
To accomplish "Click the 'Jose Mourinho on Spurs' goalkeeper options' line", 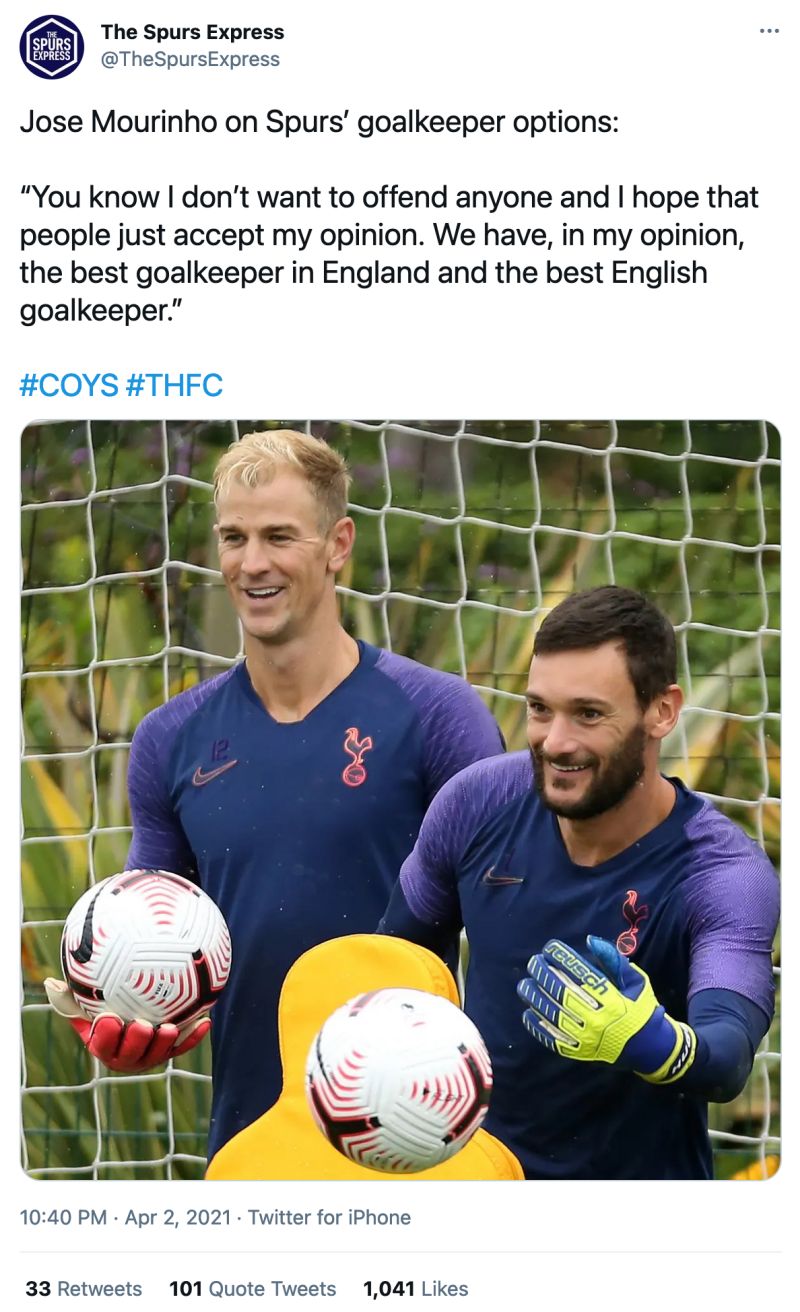I will click(x=319, y=123).
